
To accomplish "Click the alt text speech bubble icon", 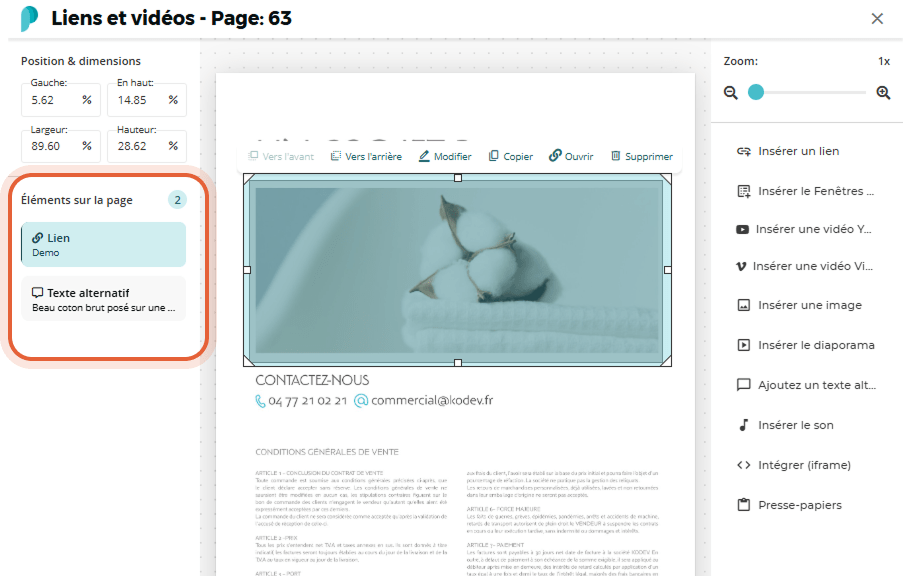I will (743, 385).
